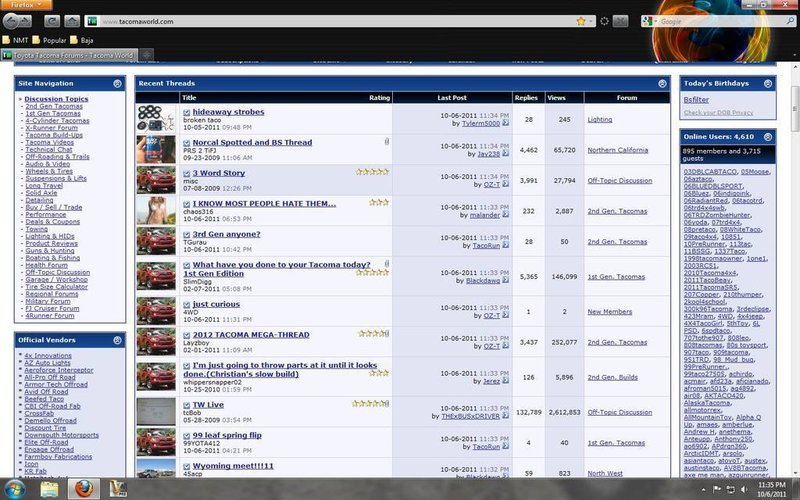Screen dimensions: 800x500
Task: Open the browser home page icon
Action: (72, 21)
